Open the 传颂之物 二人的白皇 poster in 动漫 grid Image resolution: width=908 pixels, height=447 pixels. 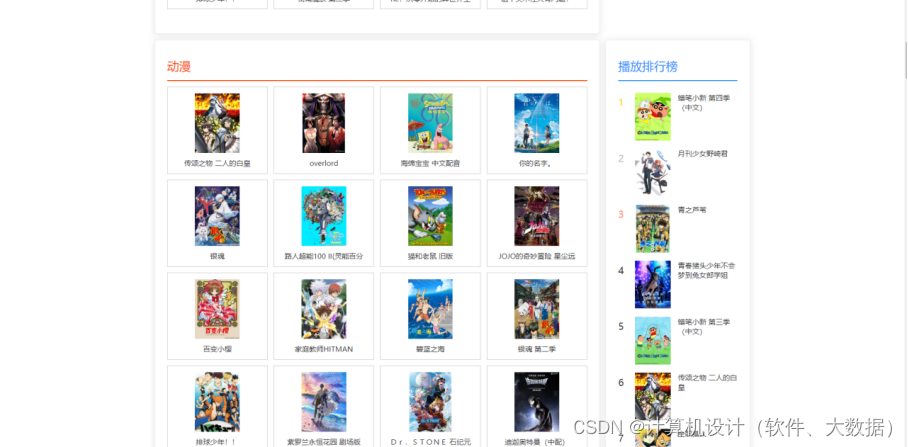[217, 123]
